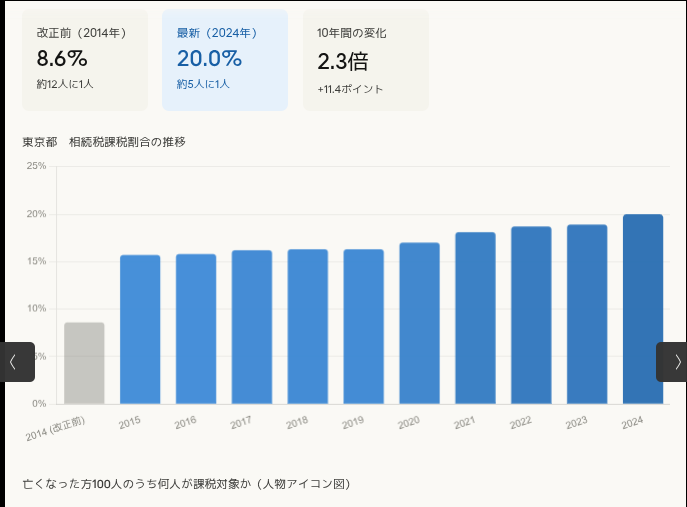Click the gray 2014 (改正前) bar

pyautogui.click(x=84, y=363)
